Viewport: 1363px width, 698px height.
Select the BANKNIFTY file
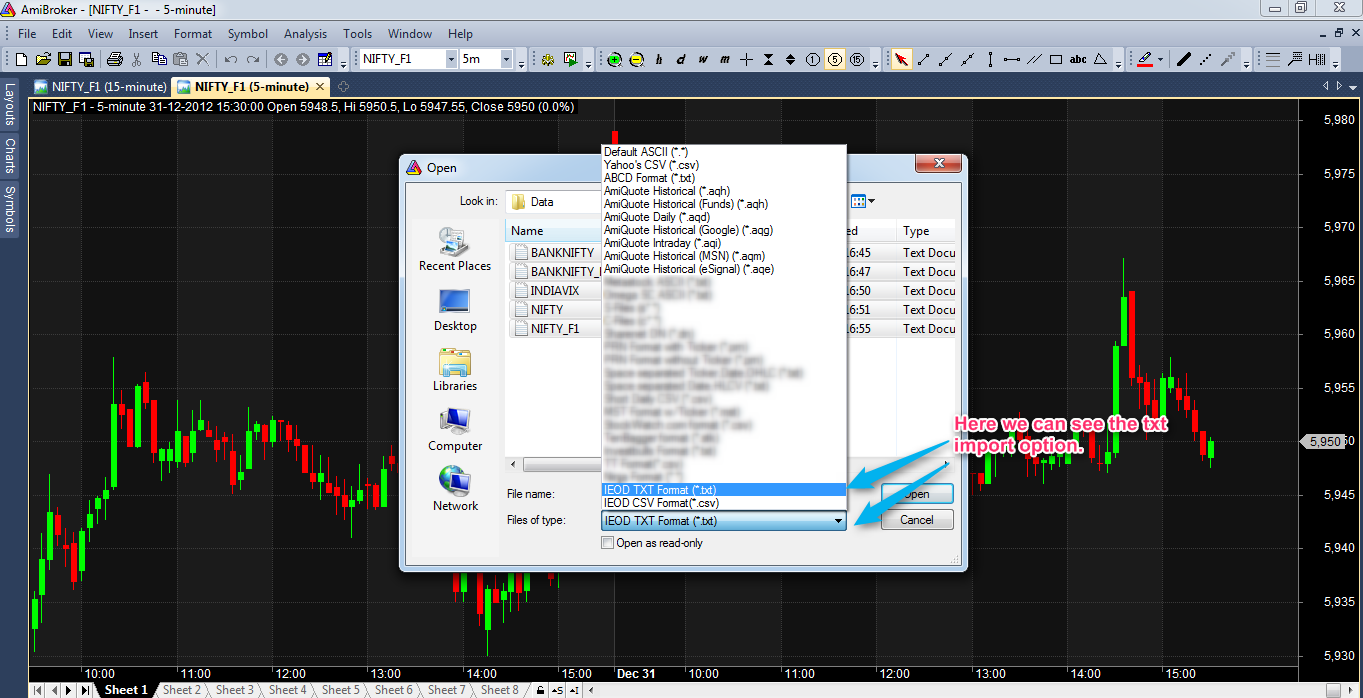(x=554, y=253)
